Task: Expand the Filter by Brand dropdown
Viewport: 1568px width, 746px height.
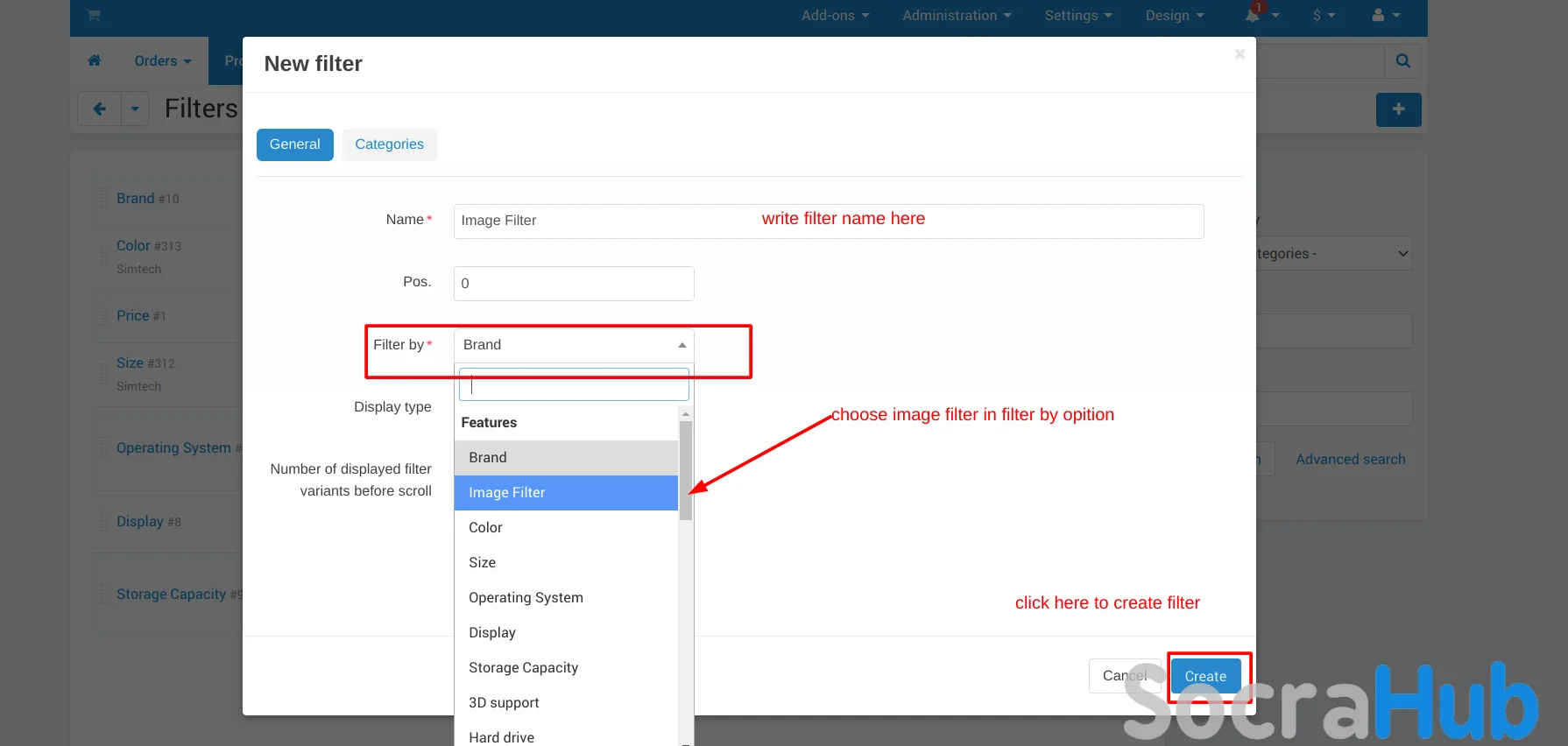Action: click(x=574, y=345)
